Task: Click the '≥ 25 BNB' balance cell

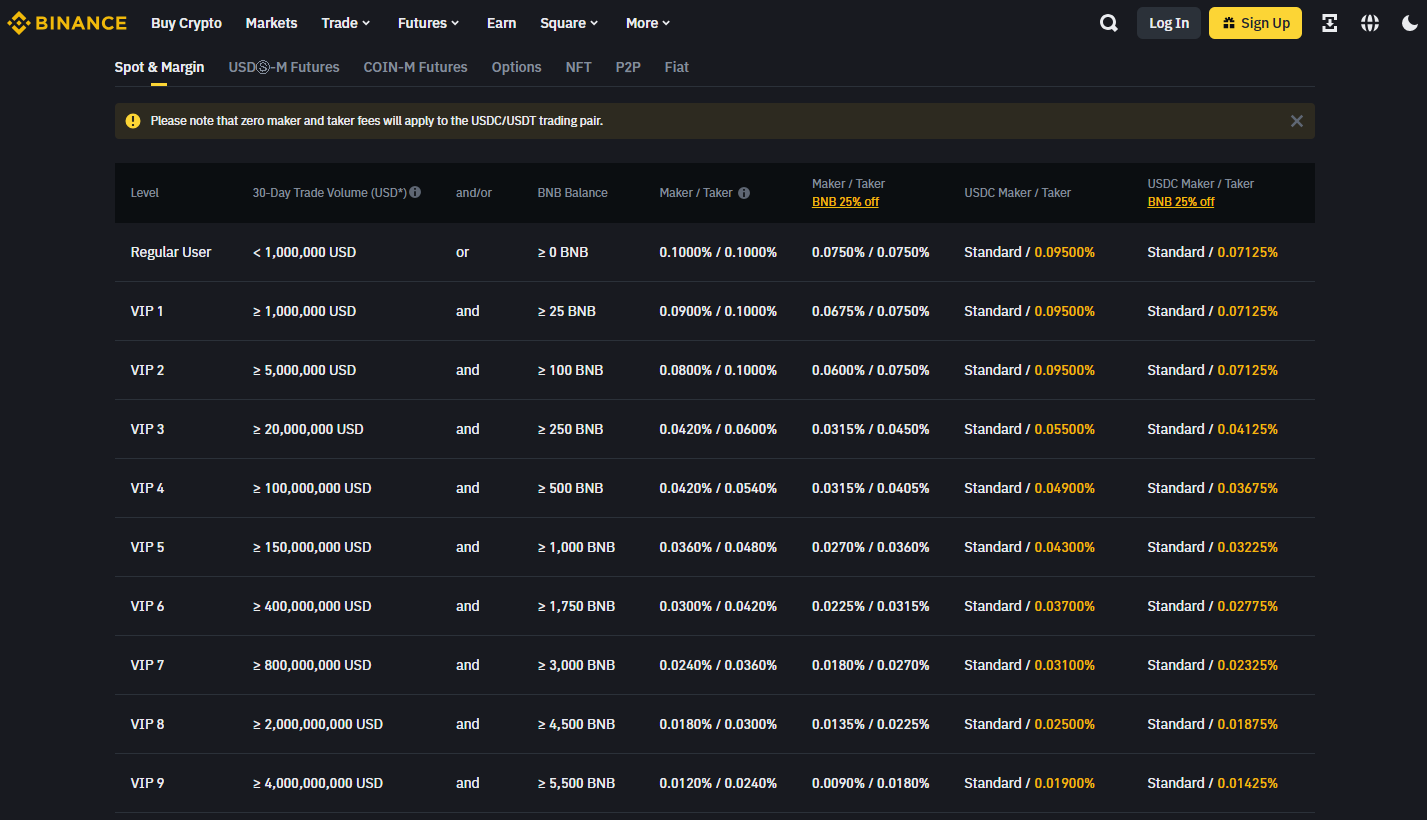Action: (567, 311)
